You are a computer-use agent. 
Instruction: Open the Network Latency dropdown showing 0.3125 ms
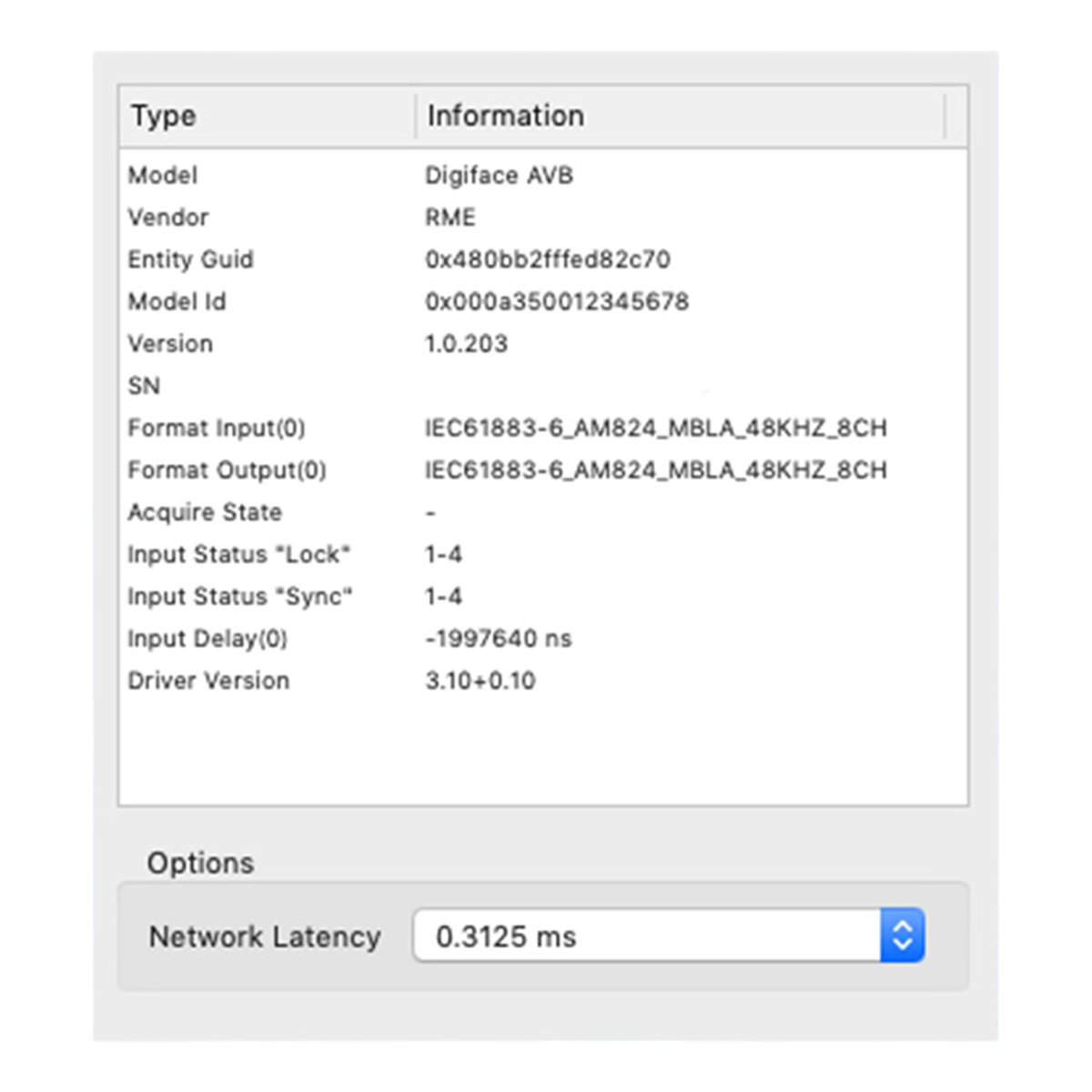(x=646, y=935)
